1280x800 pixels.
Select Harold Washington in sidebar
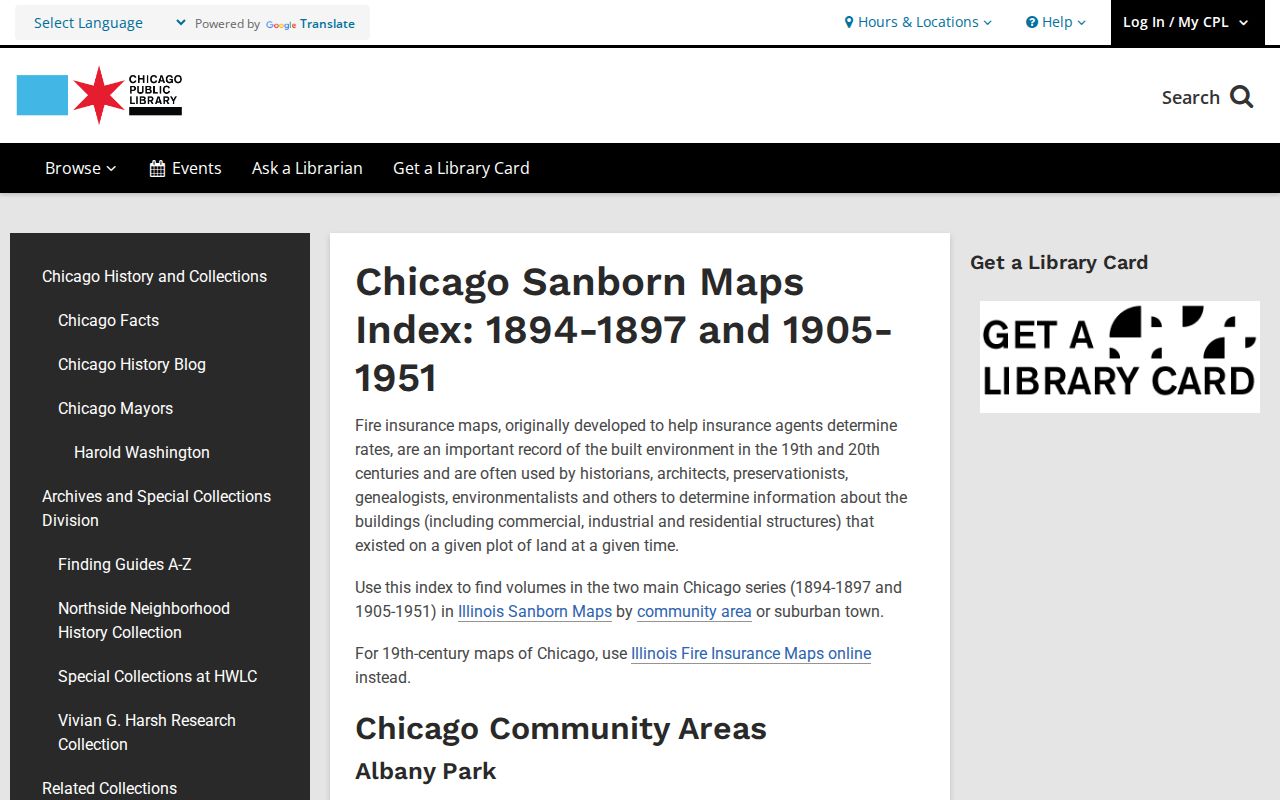(142, 452)
